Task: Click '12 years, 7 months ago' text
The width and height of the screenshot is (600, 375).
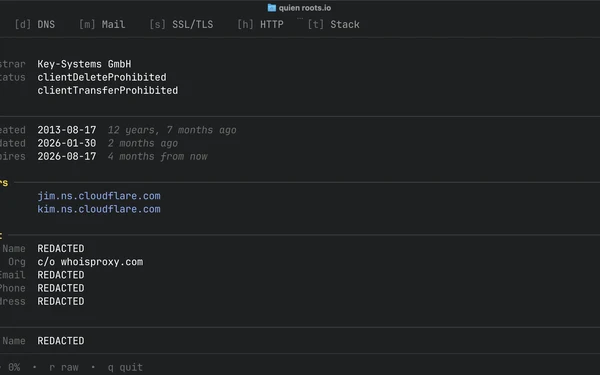Action: click(x=172, y=130)
